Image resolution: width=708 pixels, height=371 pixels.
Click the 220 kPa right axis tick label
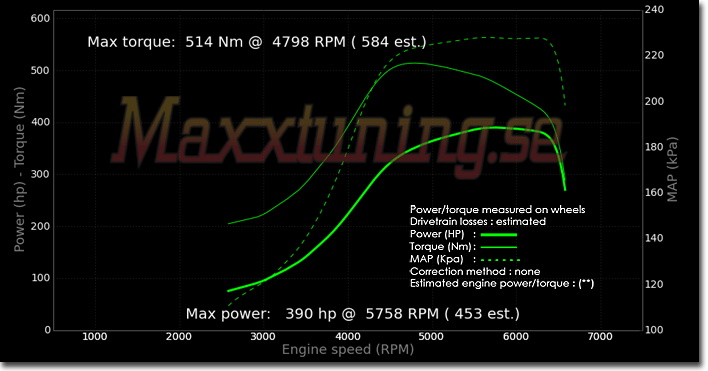pos(654,55)
